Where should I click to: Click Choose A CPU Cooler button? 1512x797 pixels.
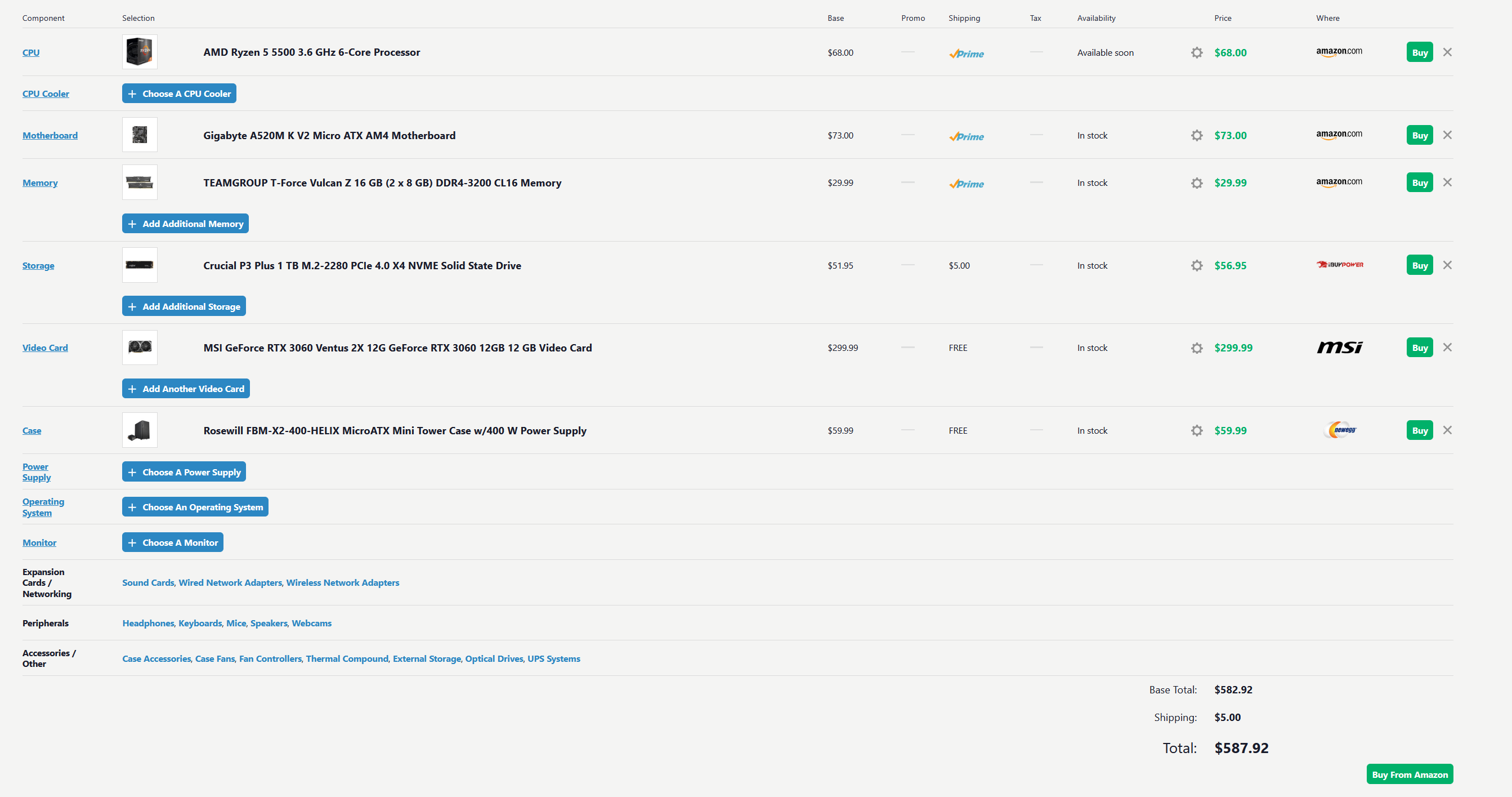tap(179, 93)
